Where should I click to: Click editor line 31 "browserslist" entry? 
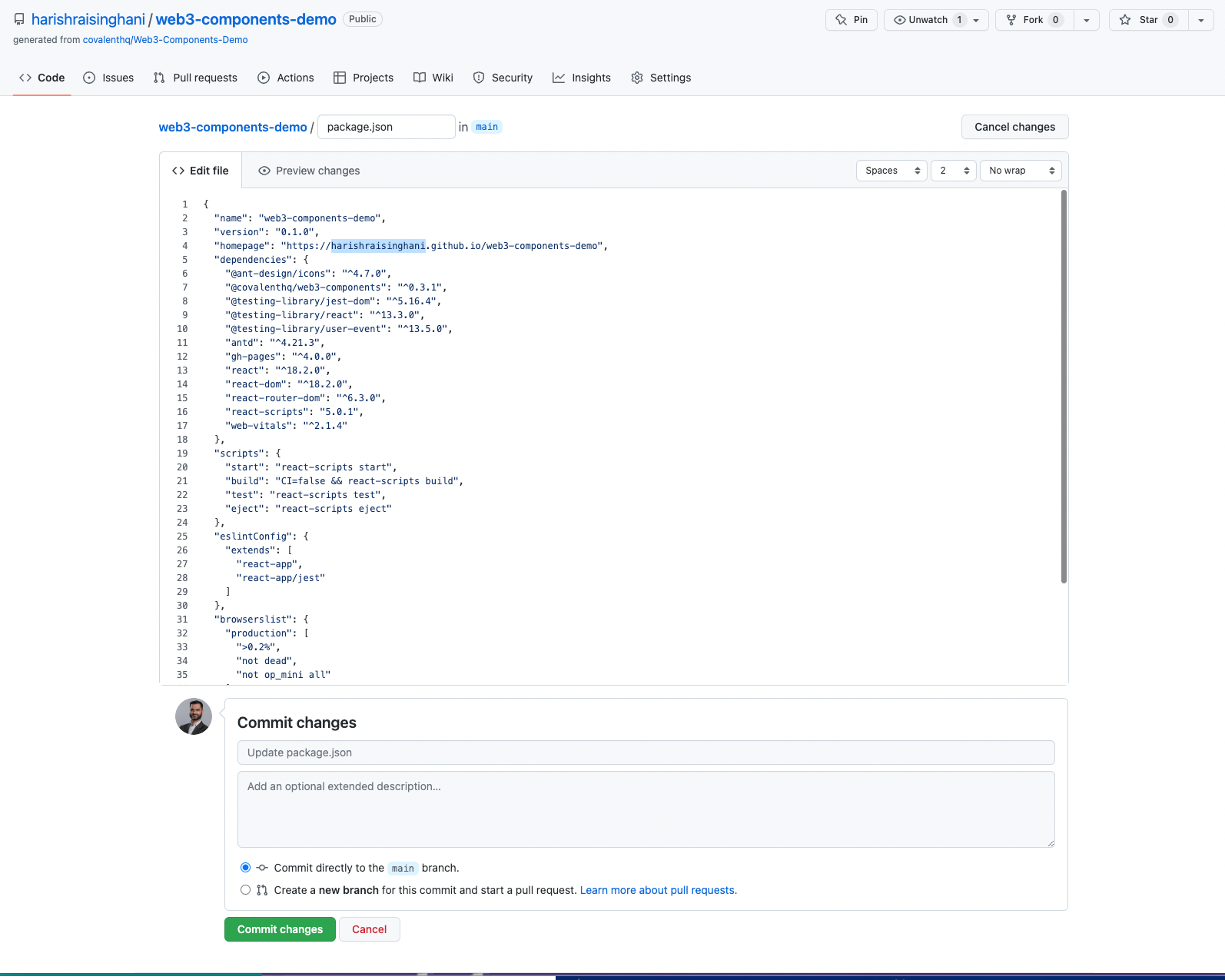click(261, 620)
